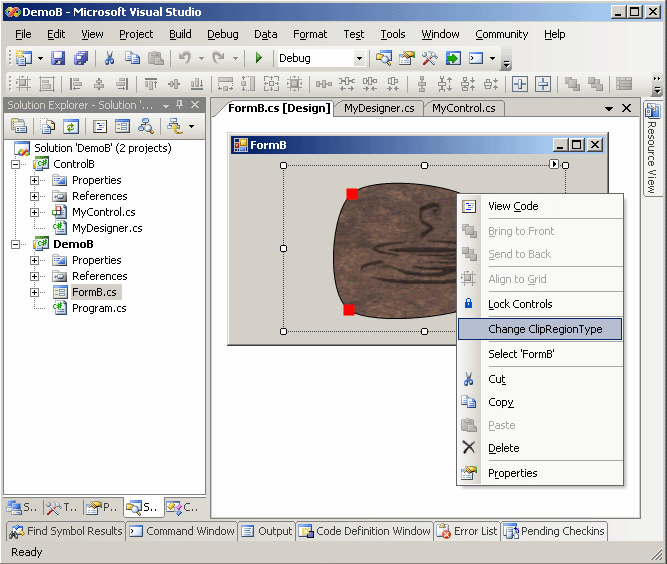Open Code Definition Window tab

click(x=365, y=531)
